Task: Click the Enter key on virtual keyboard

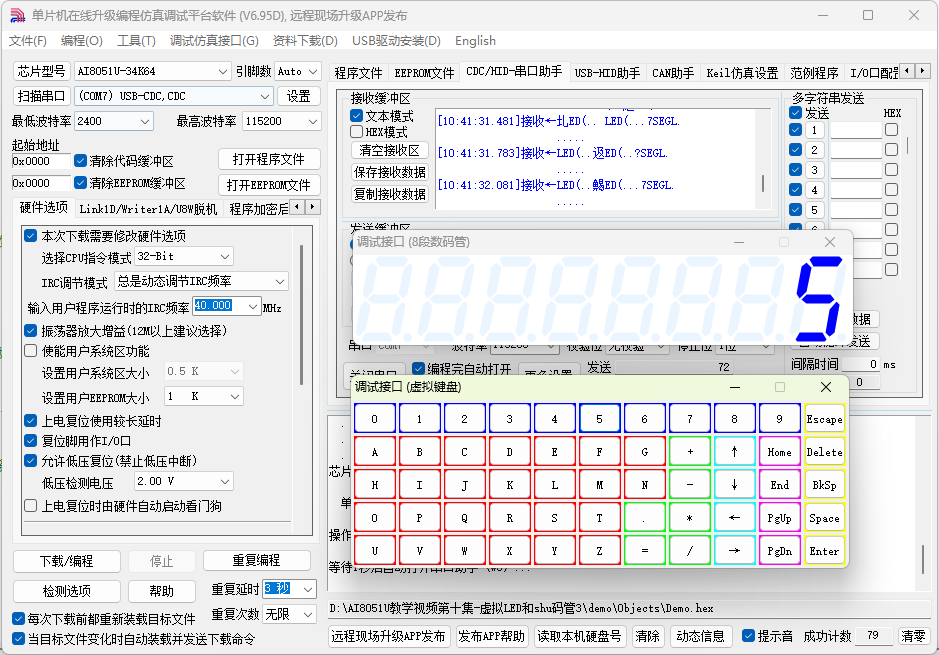Action: pos(825,551)
